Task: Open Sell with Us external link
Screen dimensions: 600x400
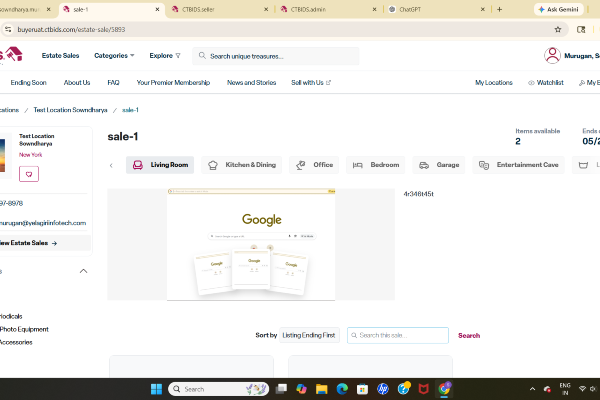Action: [x=311, y=83]
